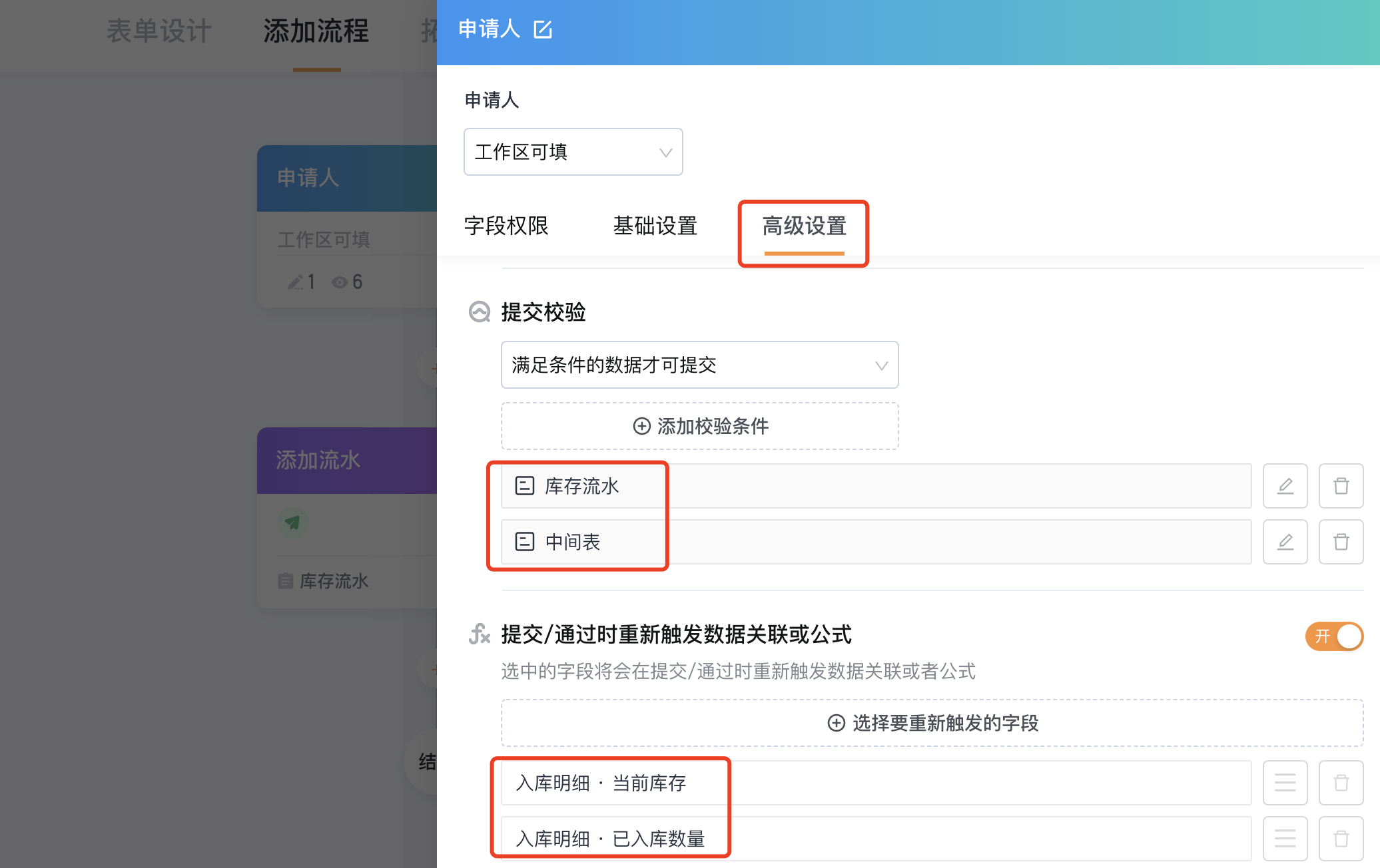Select the 入库明细 · 当前库存 field row
Image resolution: width=1380 pixels, height=868 pixels.
coord(876,783)
